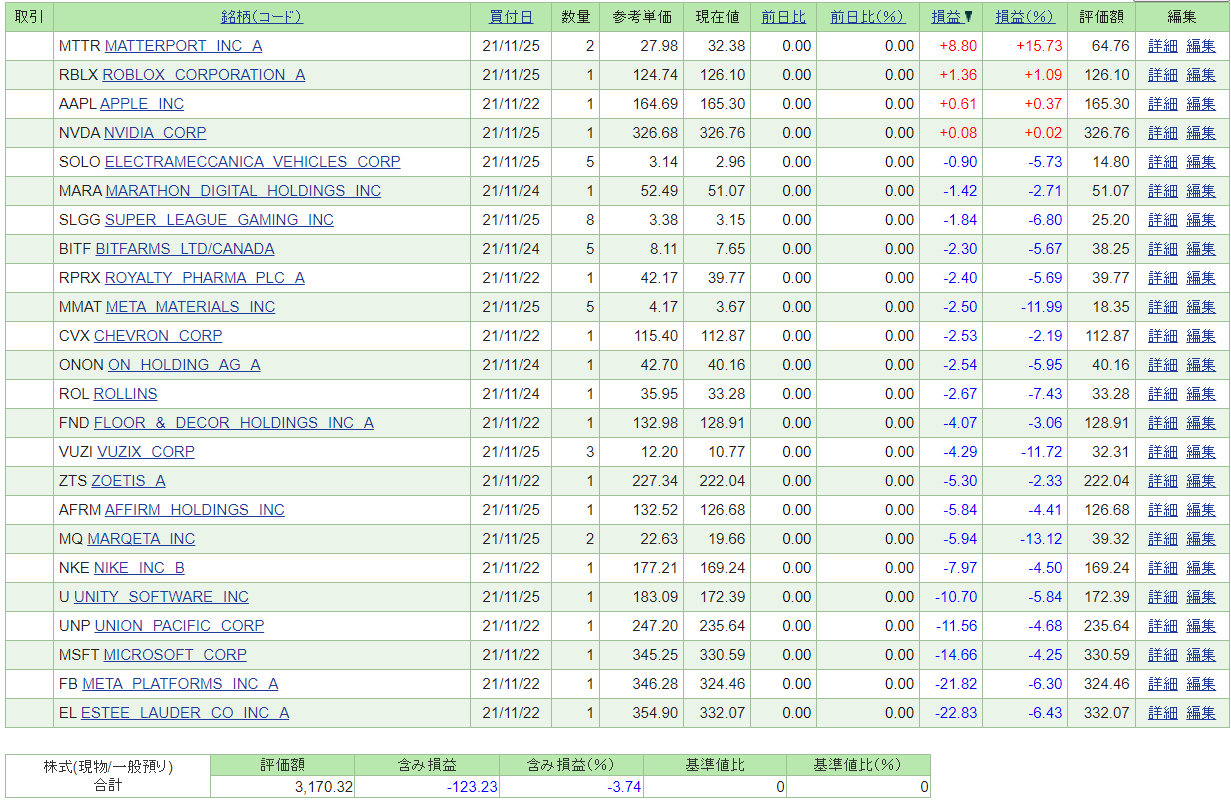Screen dimensions: 1231x801
Task: Open NVIDIA_CORP stock link
Action: [x=155, y=133]
